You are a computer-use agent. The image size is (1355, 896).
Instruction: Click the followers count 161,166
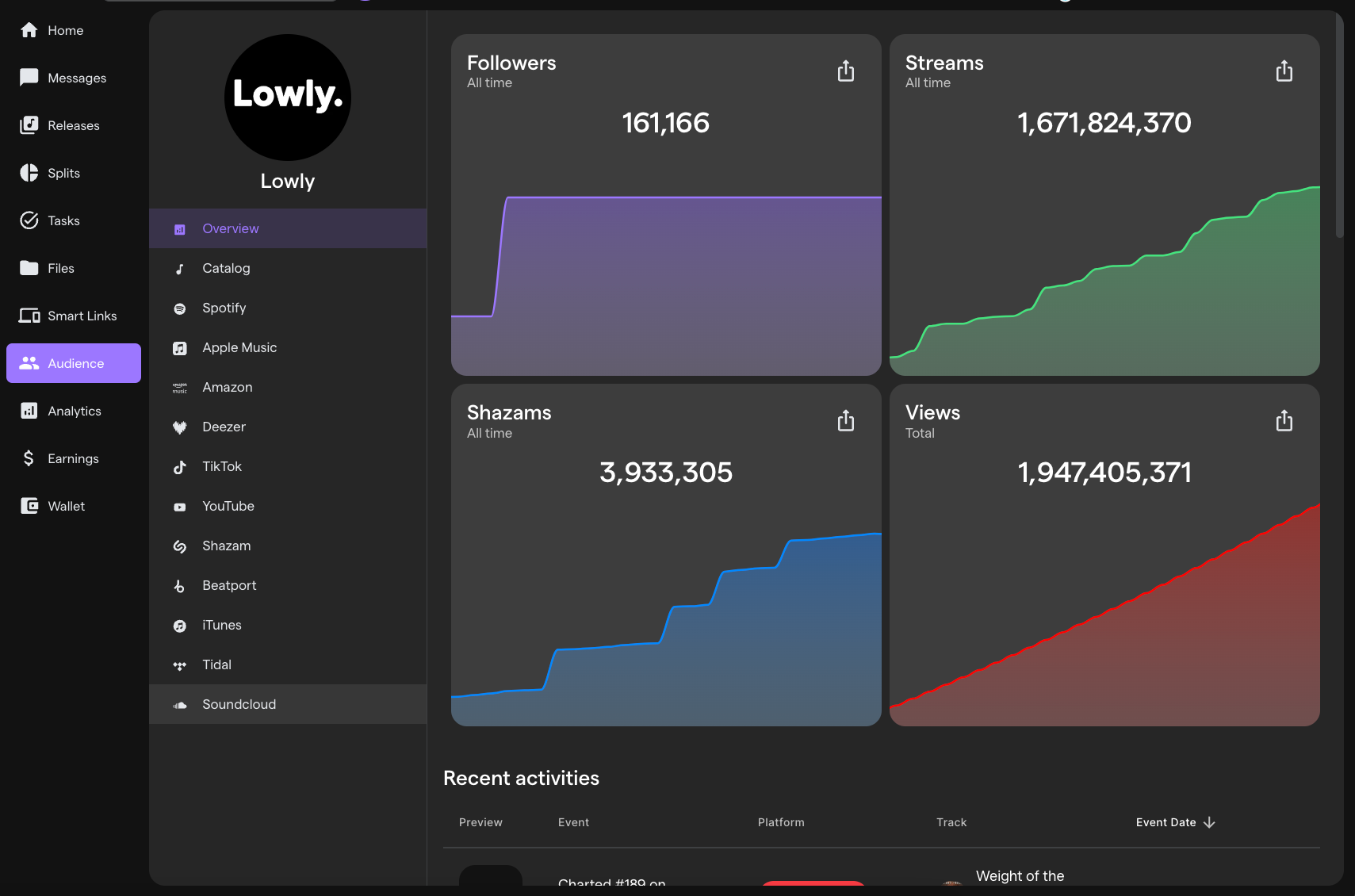pyautogui.click(x=666, y=123)
